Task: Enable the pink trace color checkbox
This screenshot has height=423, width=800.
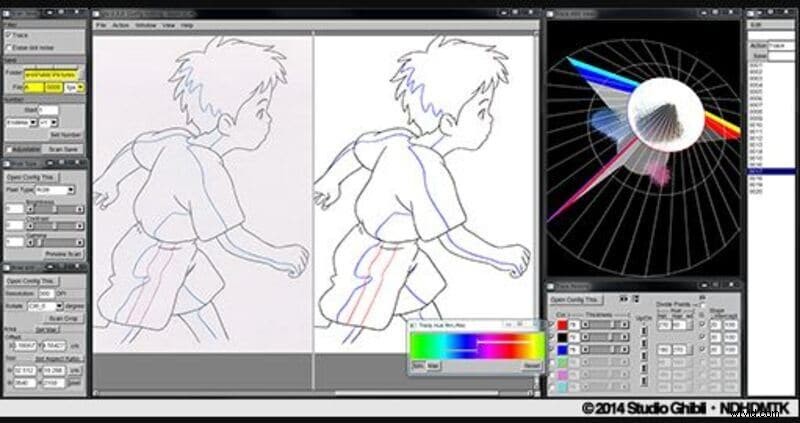Action: pos(551,375)
